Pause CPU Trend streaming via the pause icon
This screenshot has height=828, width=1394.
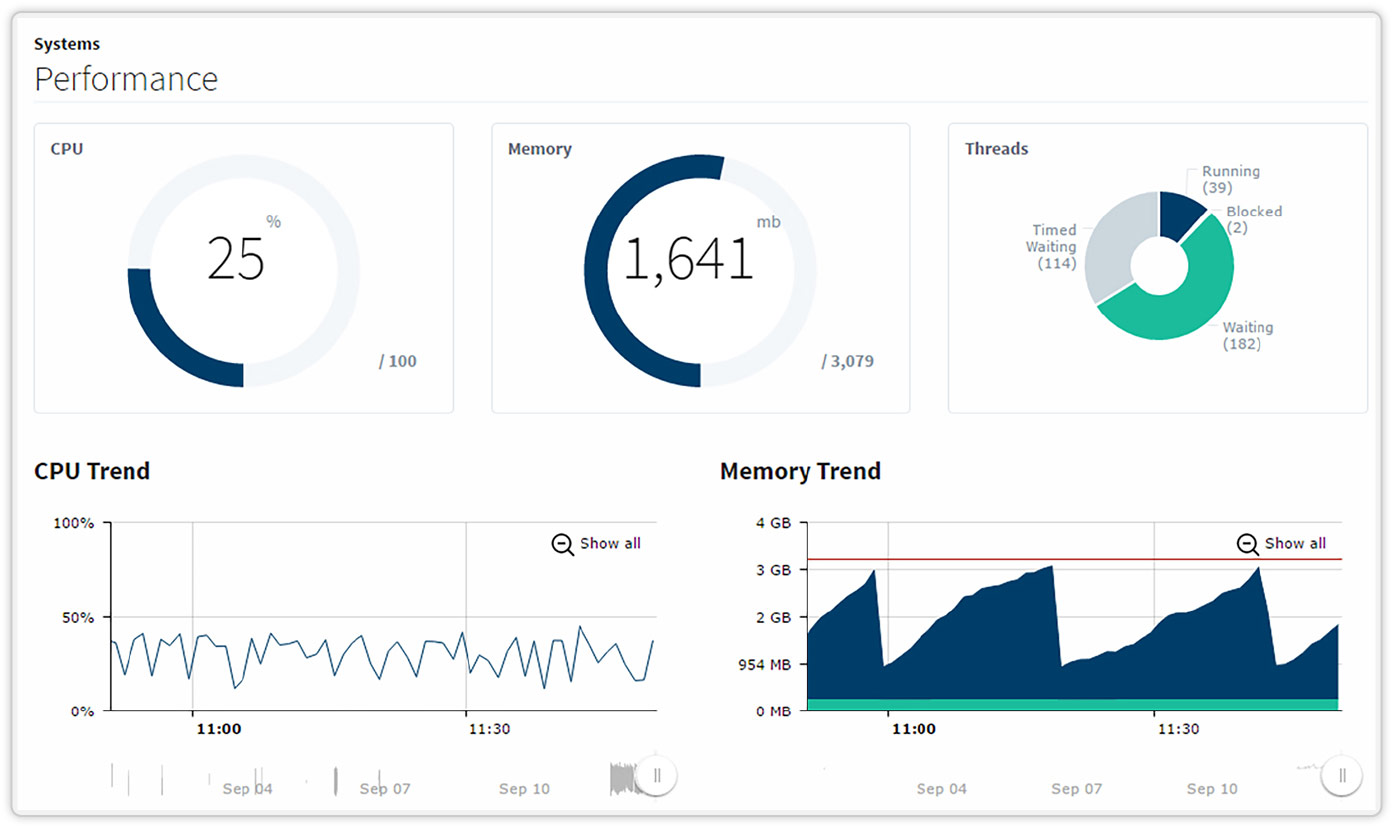coord(657,775)
